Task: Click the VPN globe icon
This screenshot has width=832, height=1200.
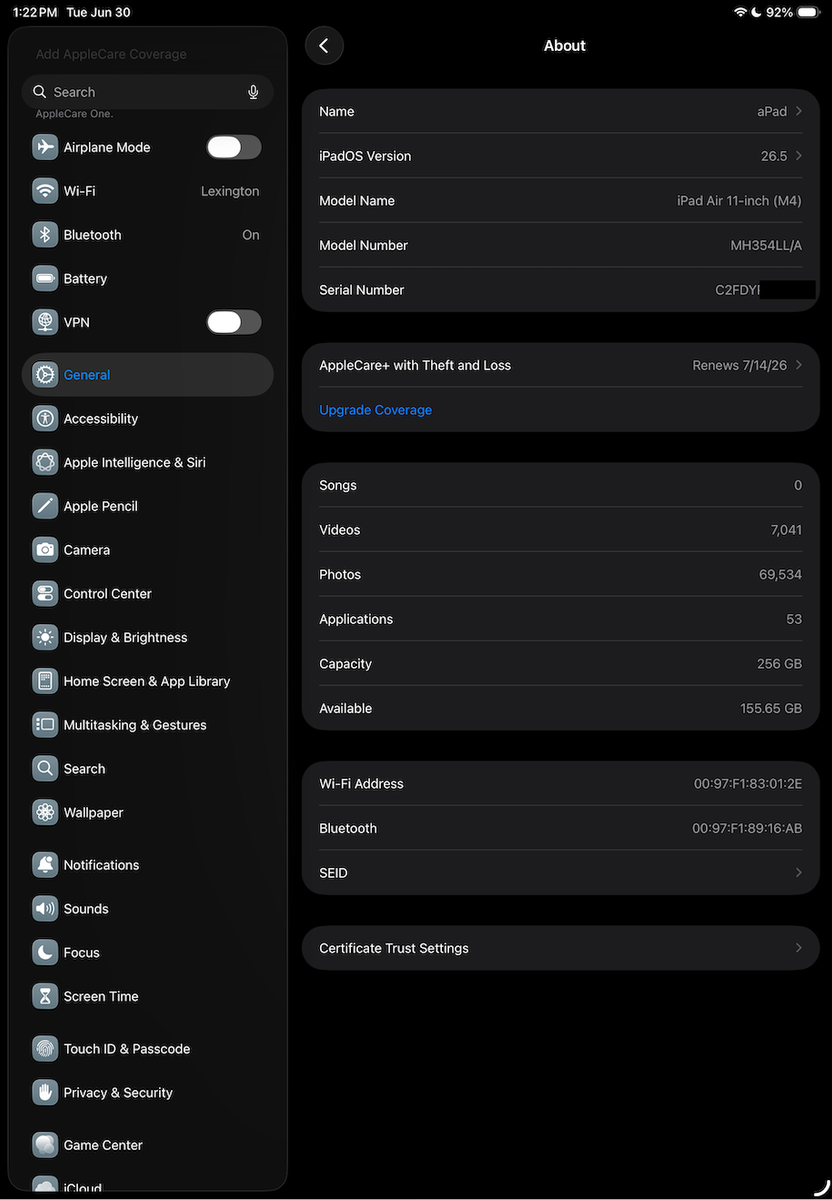Action: click(x=45, y=322)
